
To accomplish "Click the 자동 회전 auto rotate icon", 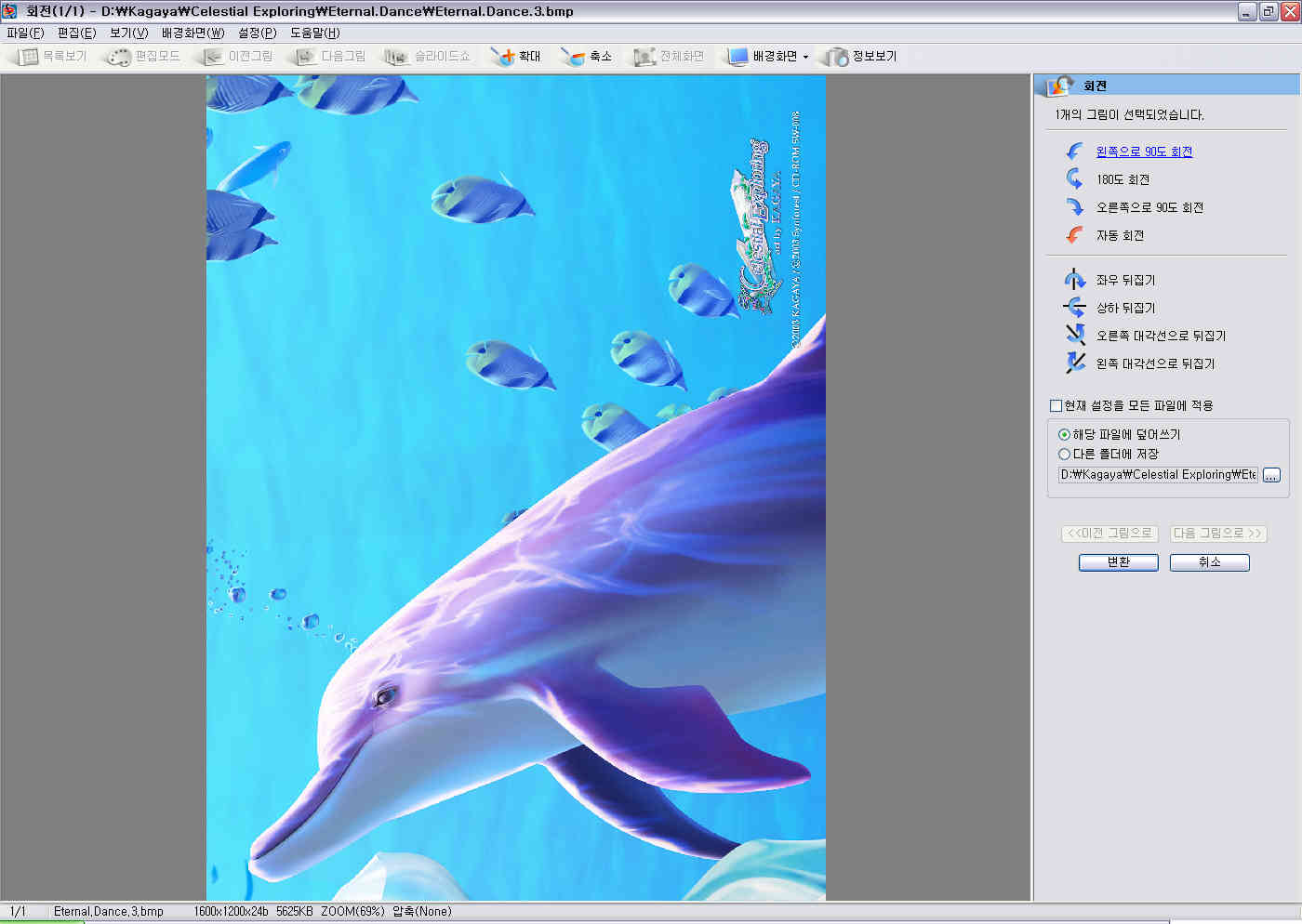I will [1074, 235].
